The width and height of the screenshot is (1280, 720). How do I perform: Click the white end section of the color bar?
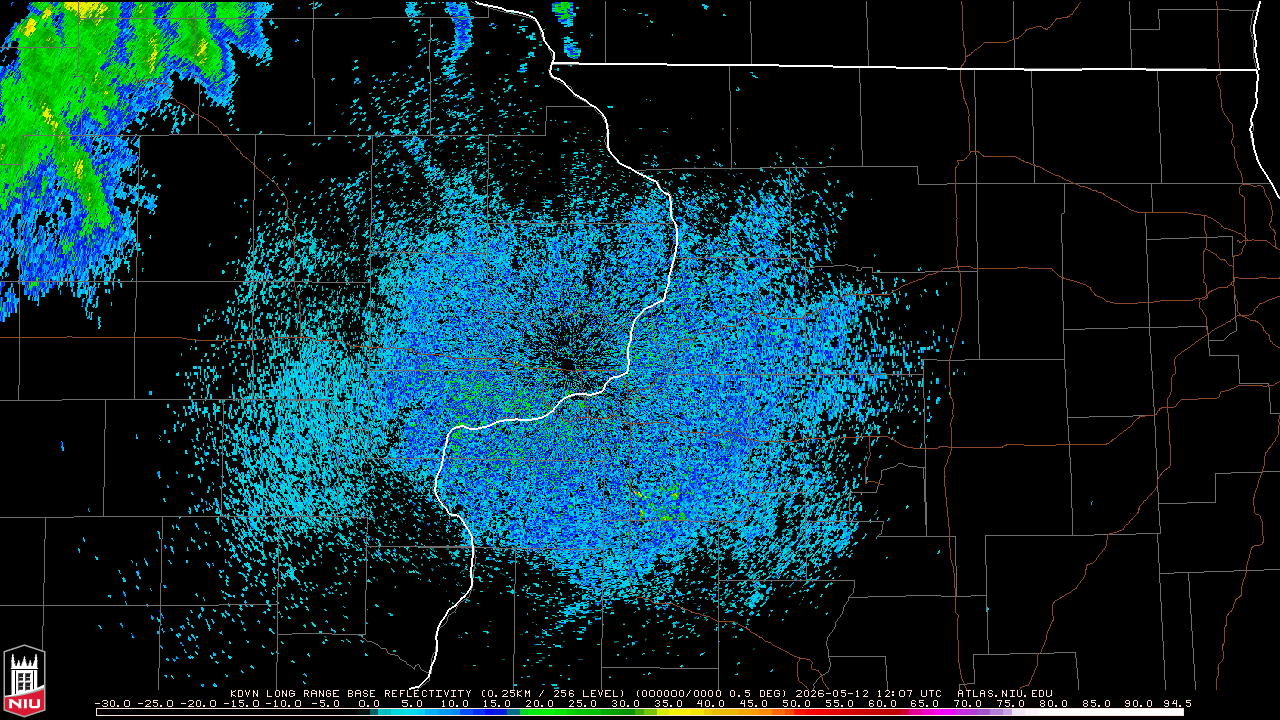click(x=1110, y=712)
